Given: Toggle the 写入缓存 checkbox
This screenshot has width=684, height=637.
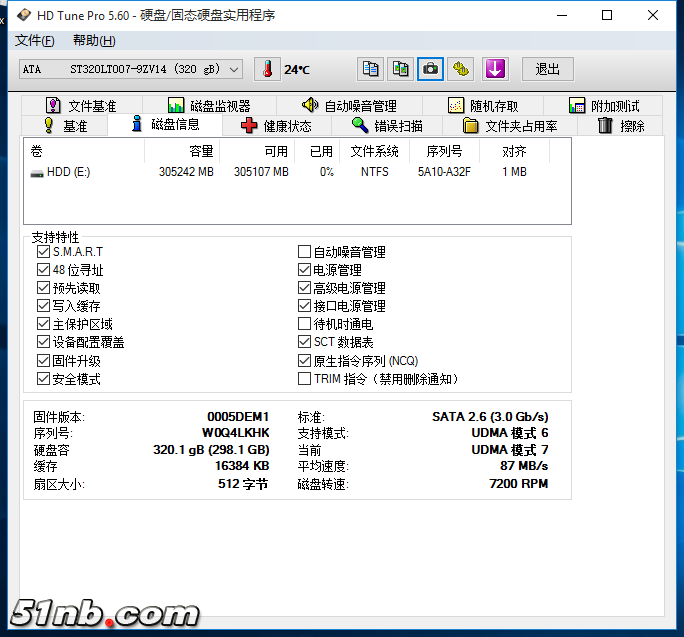Looking at the screenshot, I should [43, 306].
